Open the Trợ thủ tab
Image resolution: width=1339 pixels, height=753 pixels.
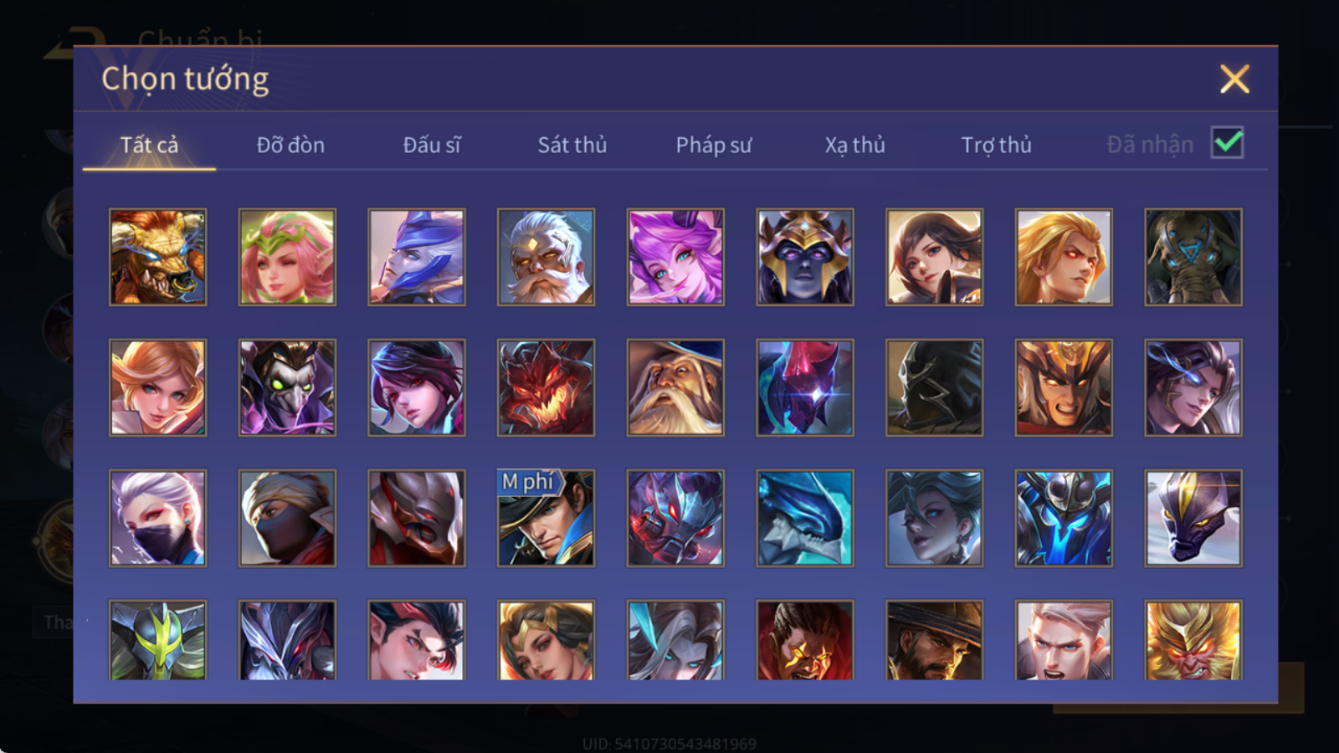click(996, 145)
